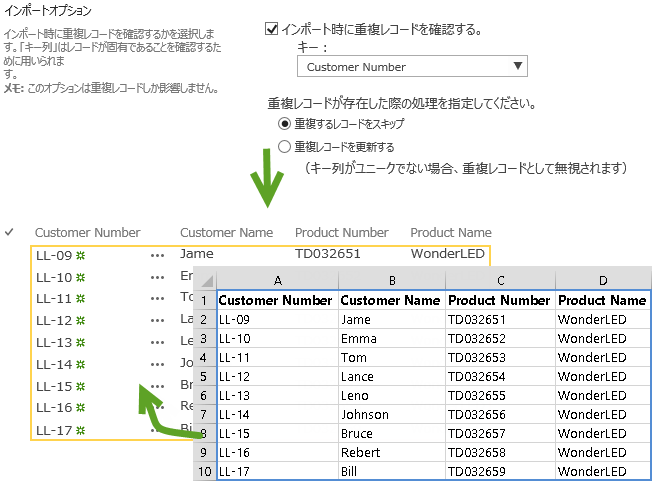Open the ellipsis menu for LL-13
This screenshot has width=652, height=482.
(x=157, y=343)
